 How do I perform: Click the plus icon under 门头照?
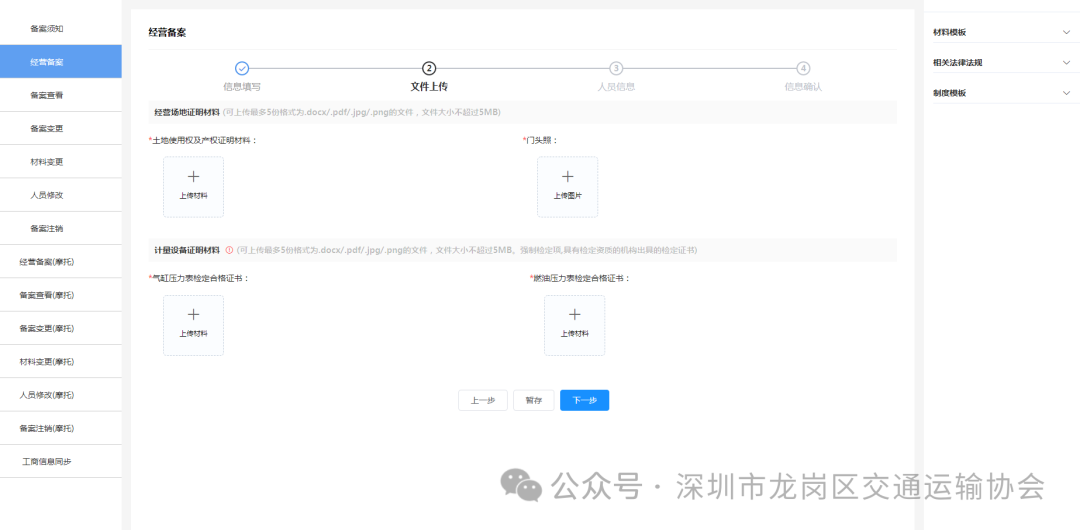tap(567, 177)
